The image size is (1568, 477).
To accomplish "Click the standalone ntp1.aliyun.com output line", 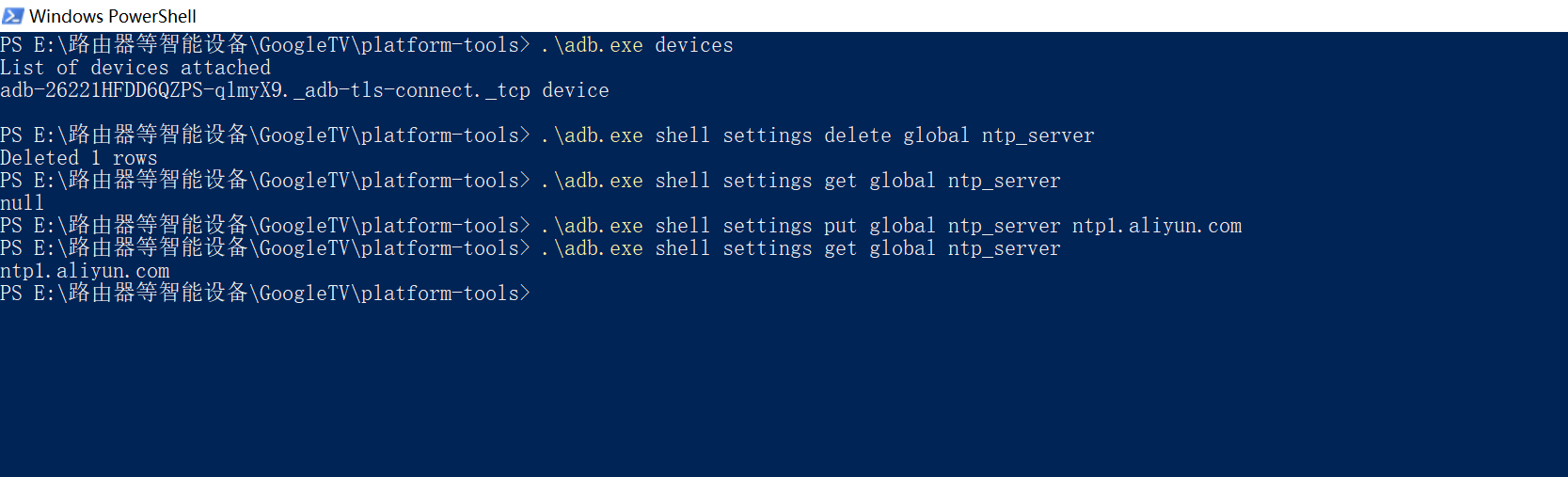I will pos(85,271).
